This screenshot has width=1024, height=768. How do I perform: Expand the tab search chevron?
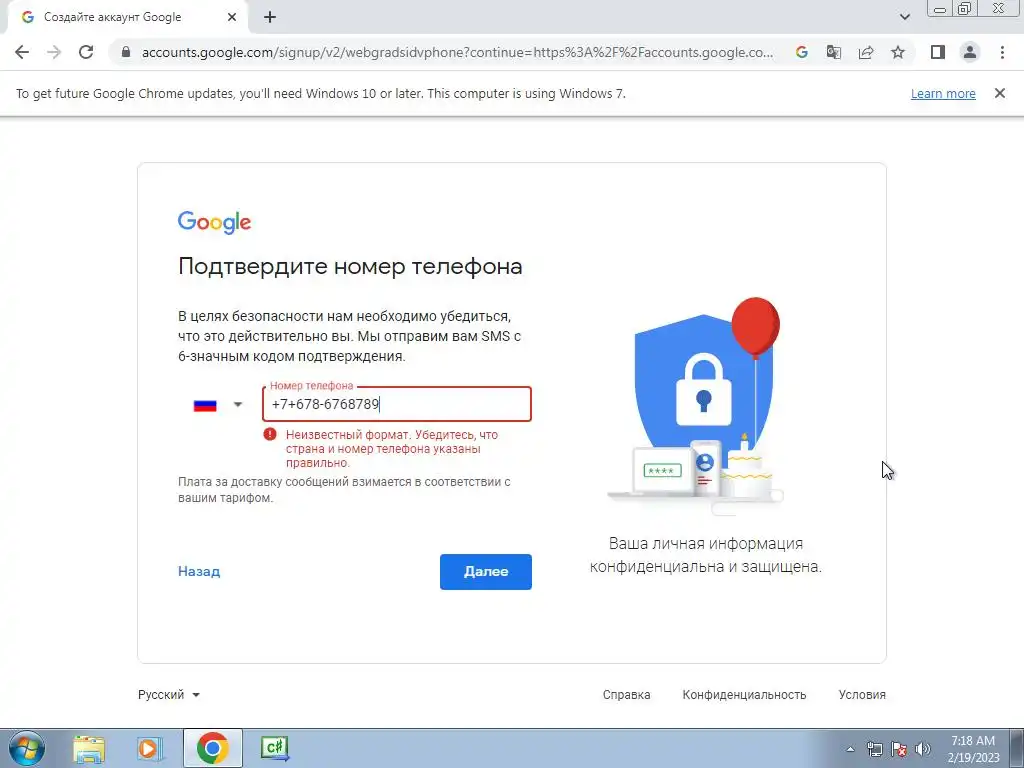point(904,17)
